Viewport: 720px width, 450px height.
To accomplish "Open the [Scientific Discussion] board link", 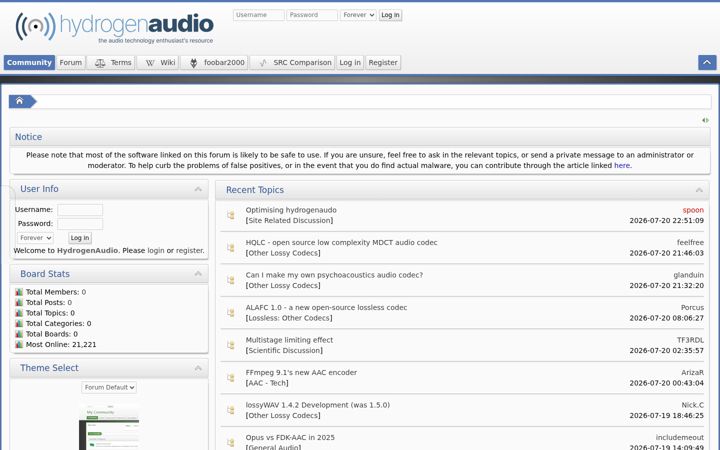I will (x=284, y=351).
